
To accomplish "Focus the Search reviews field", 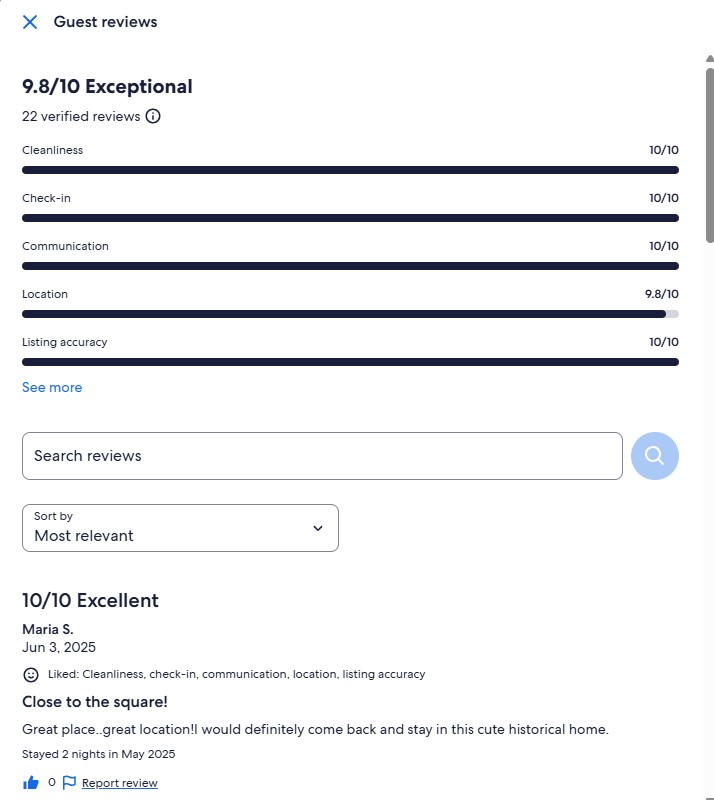I will [322, 456].
